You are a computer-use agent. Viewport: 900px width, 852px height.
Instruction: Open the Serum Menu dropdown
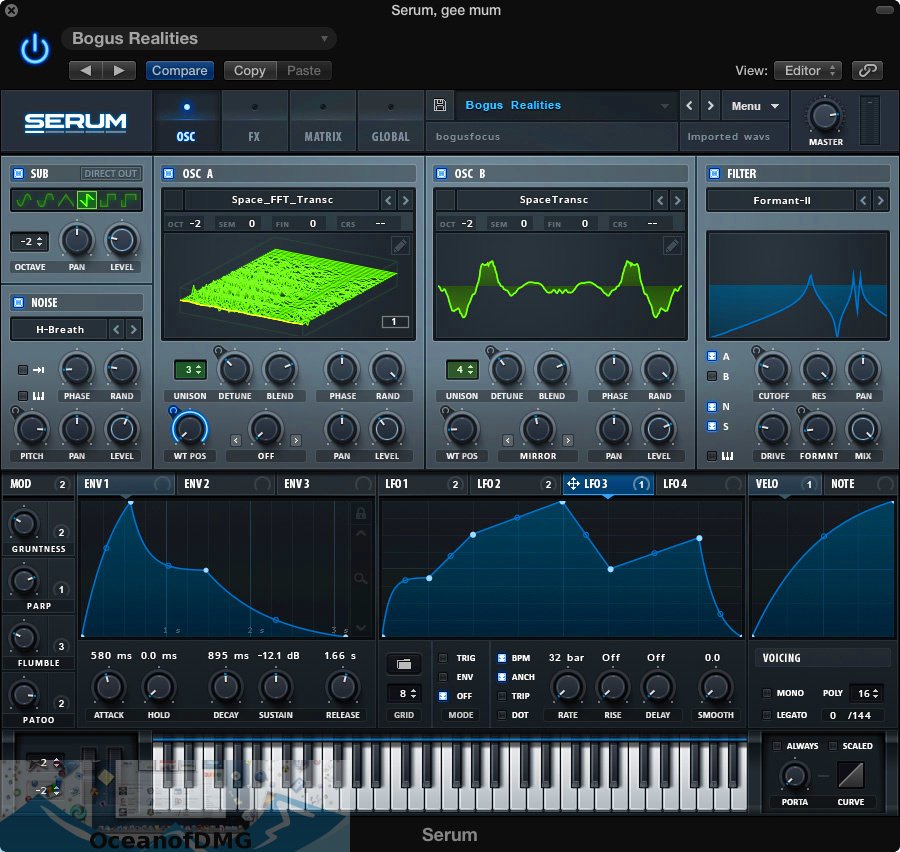[755, 106]
